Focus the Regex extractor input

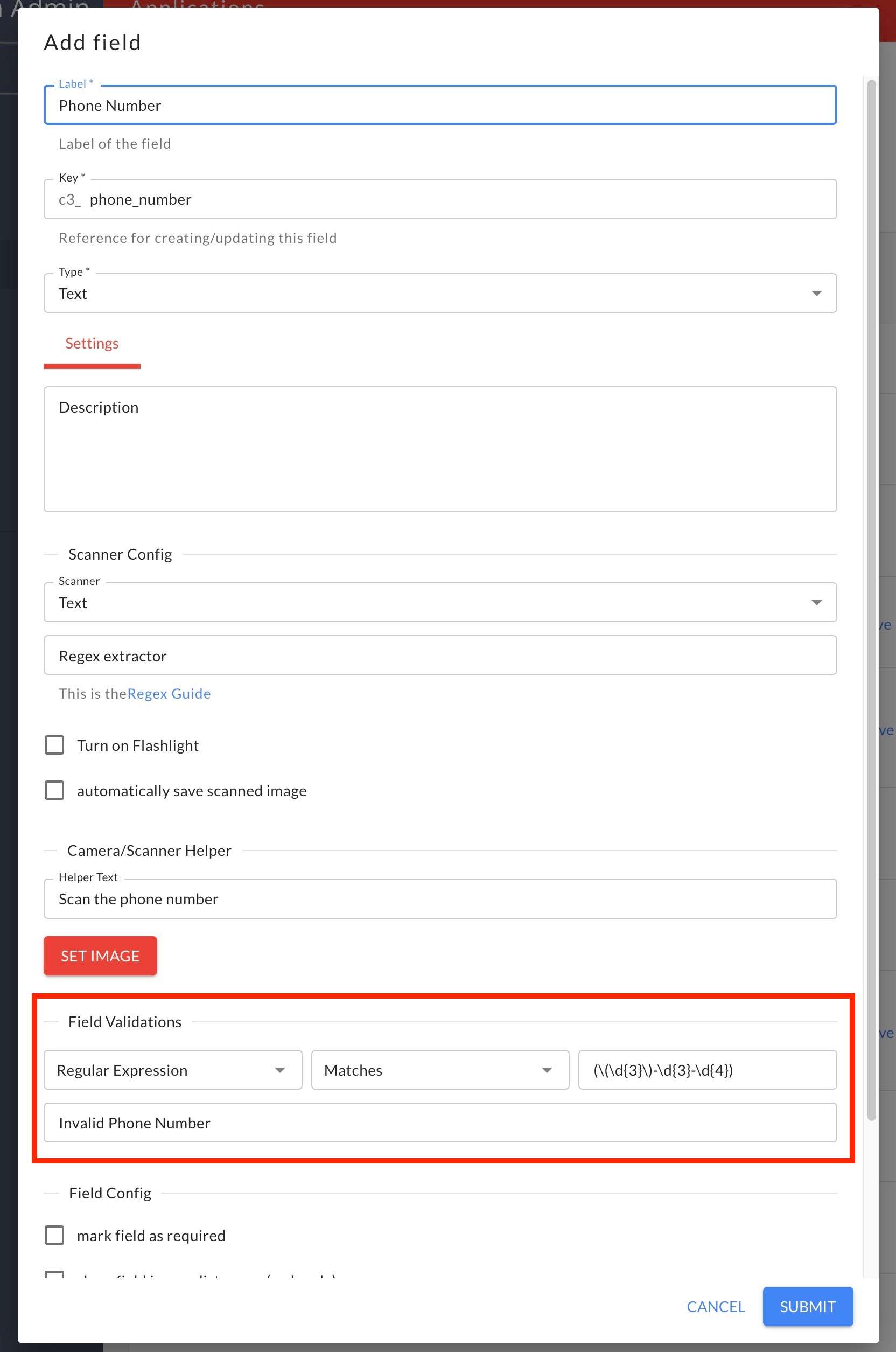(440, 655)
